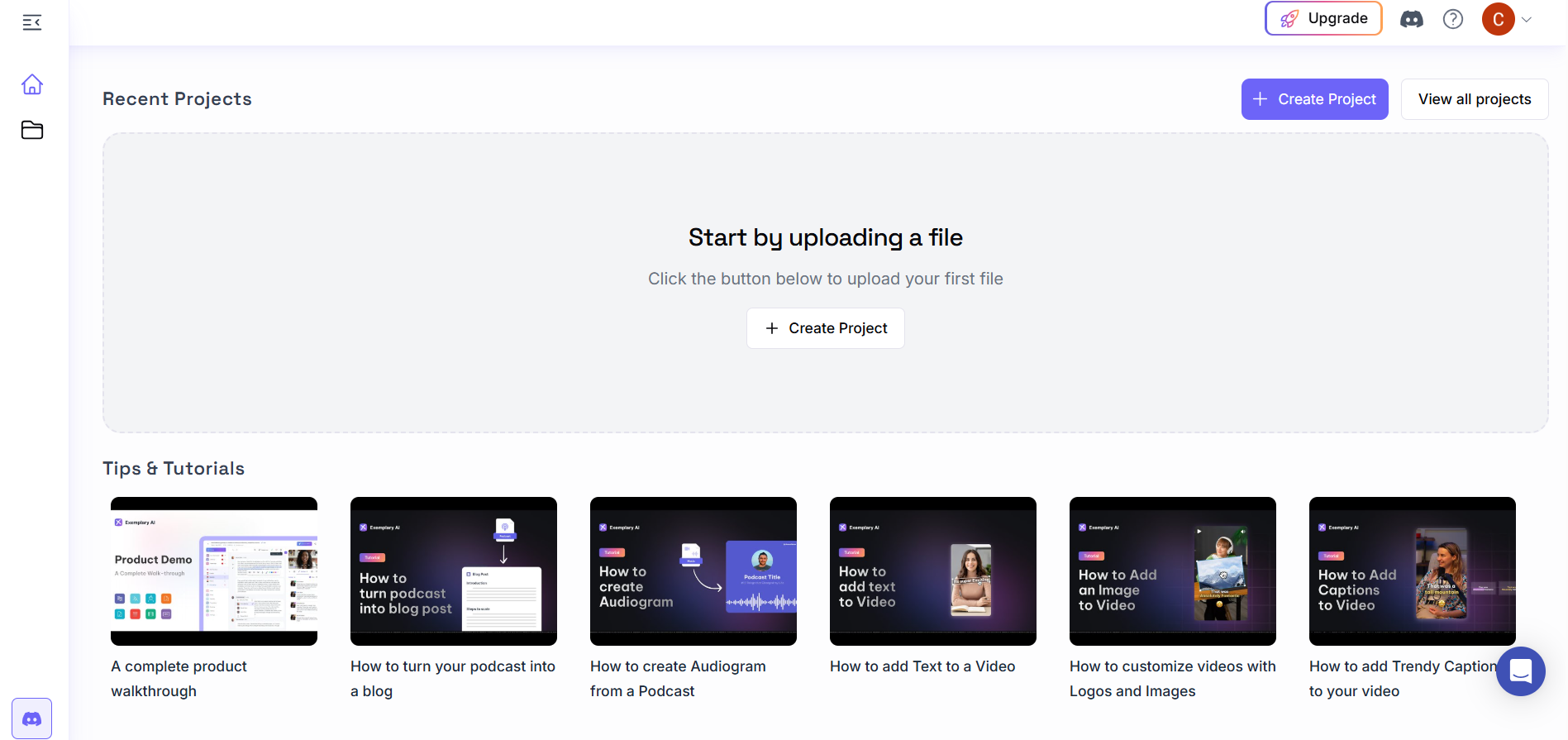Viewport: 1568px width, 740px height.
Task: Click 'How to customize videos with Logos and Images'
Action: 1173,679
